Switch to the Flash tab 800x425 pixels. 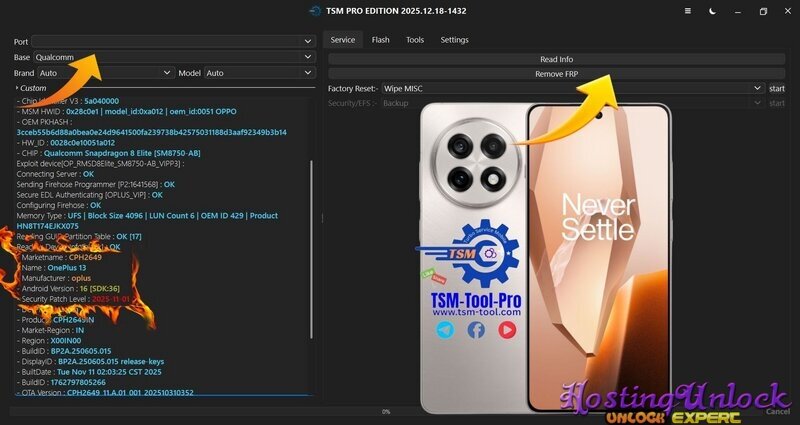380,40
